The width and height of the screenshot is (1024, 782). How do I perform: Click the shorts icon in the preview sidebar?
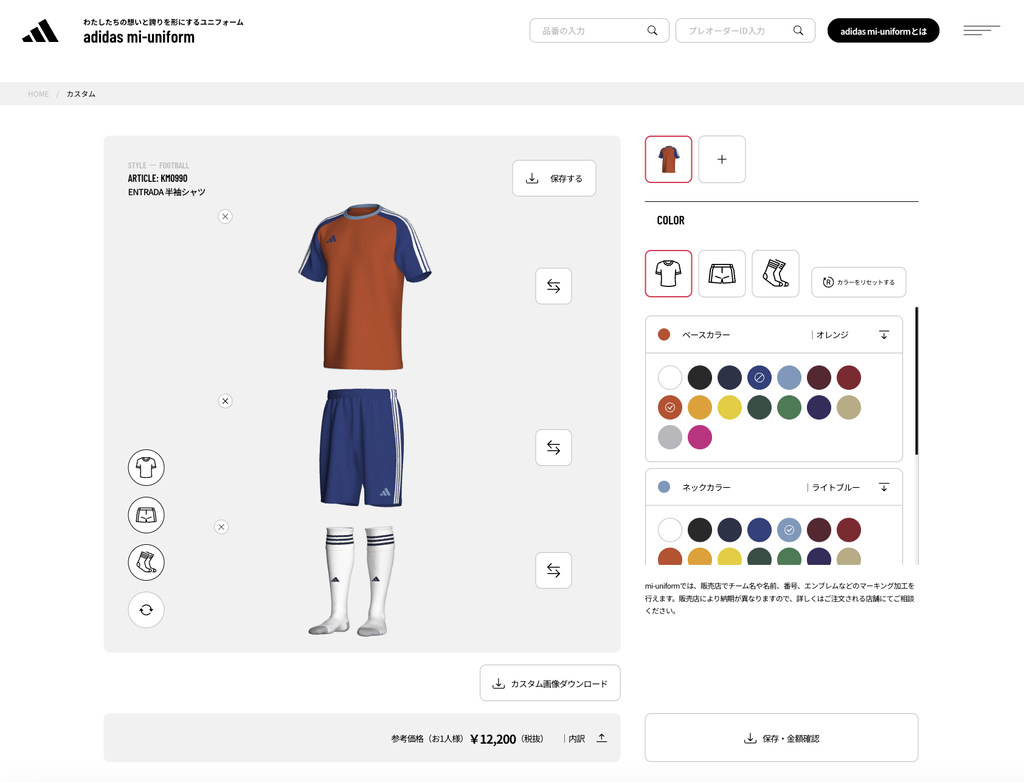point(146,515)
